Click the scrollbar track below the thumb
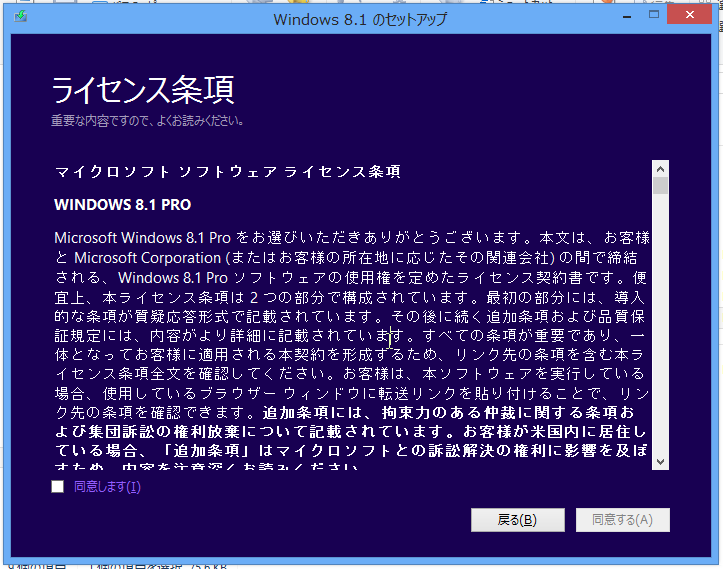This screenshot has width=723, height=569. pos(660,323)
